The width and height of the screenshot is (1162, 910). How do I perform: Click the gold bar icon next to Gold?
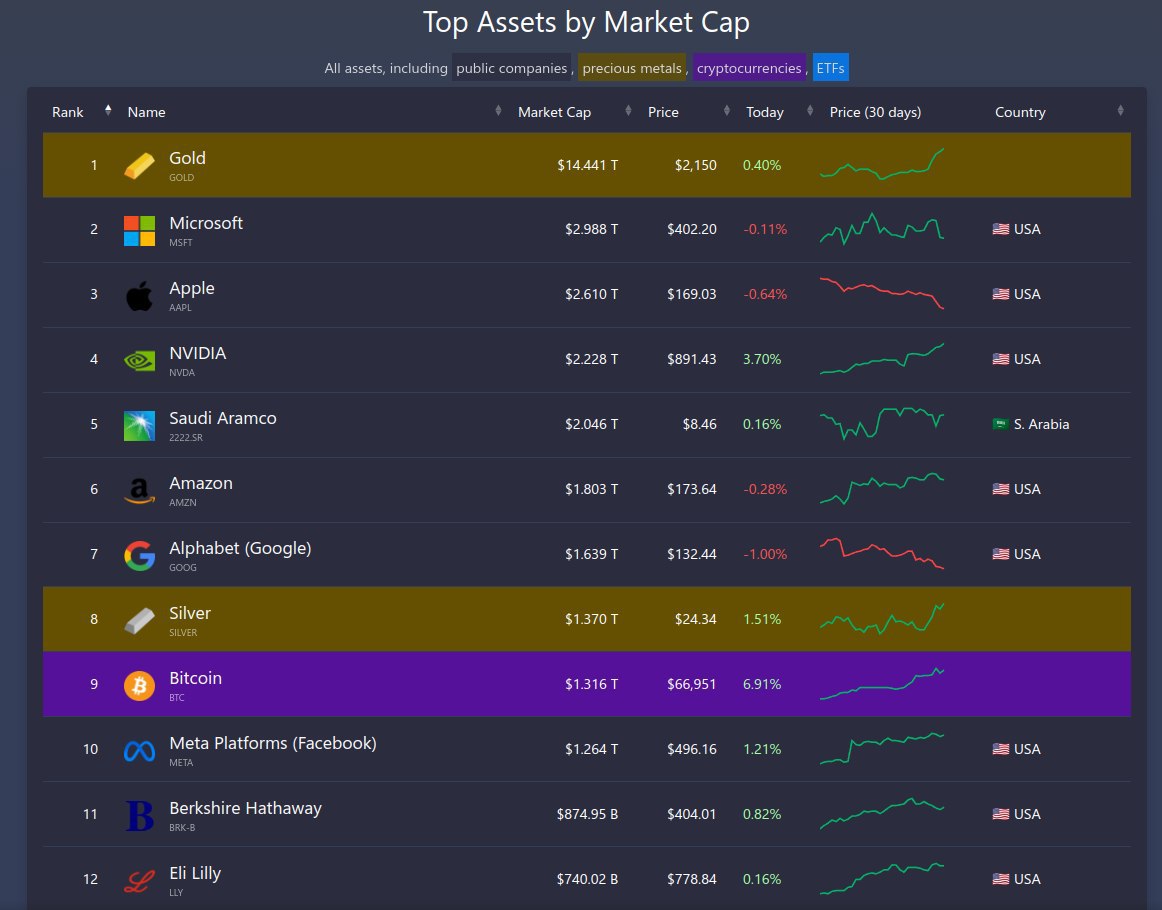click(139, 164)
